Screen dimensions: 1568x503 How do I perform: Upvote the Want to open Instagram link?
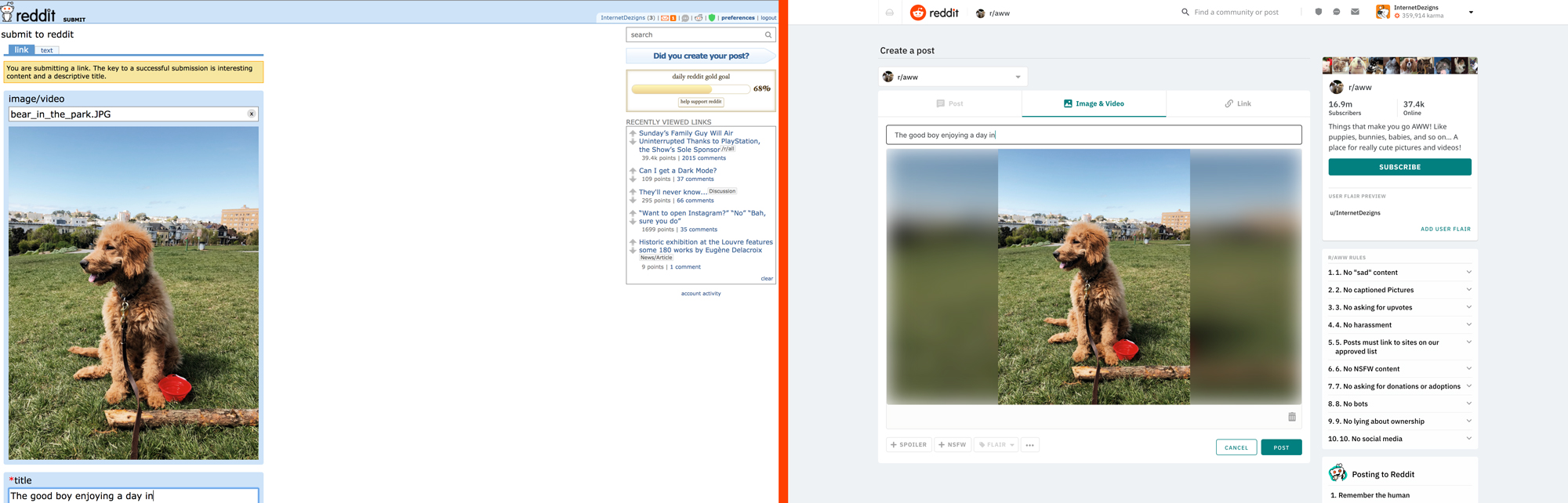point(633,212)
